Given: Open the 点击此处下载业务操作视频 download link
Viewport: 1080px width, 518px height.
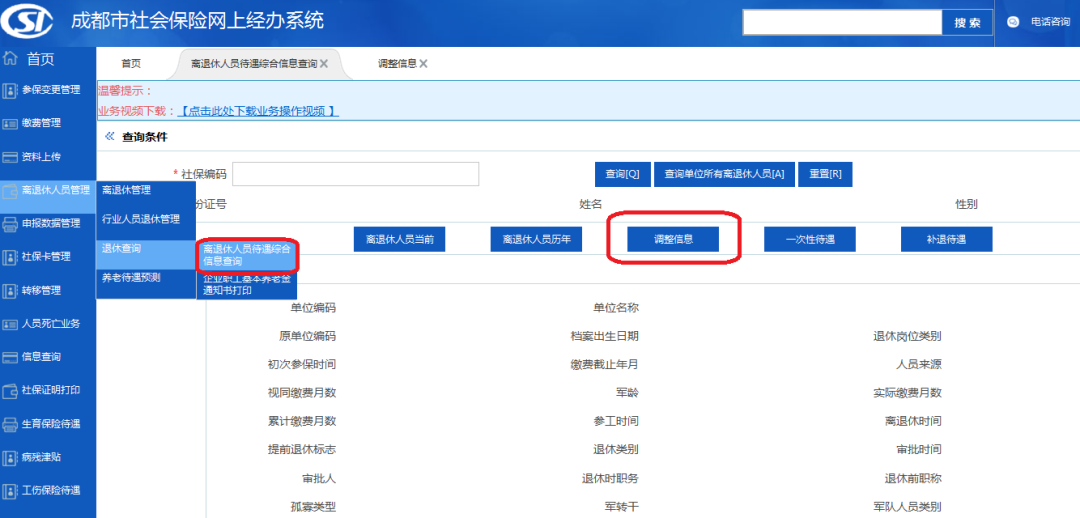Looking at the screenshot, I should [258, 111].
